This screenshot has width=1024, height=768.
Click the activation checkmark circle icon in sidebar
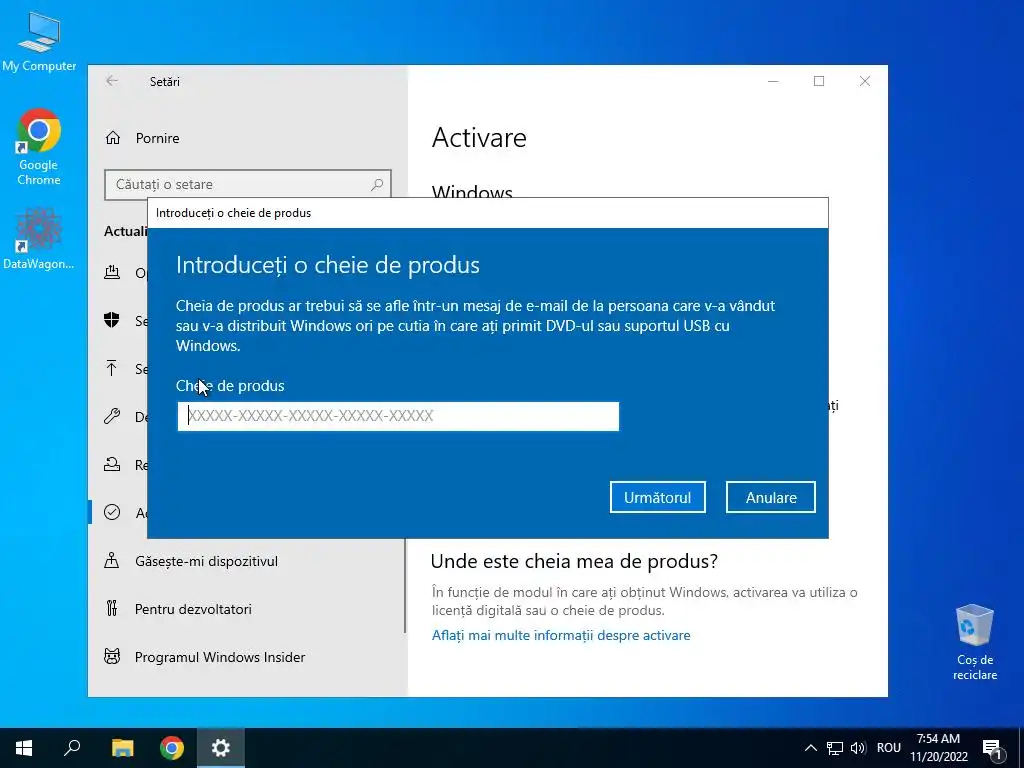[112, 512]
